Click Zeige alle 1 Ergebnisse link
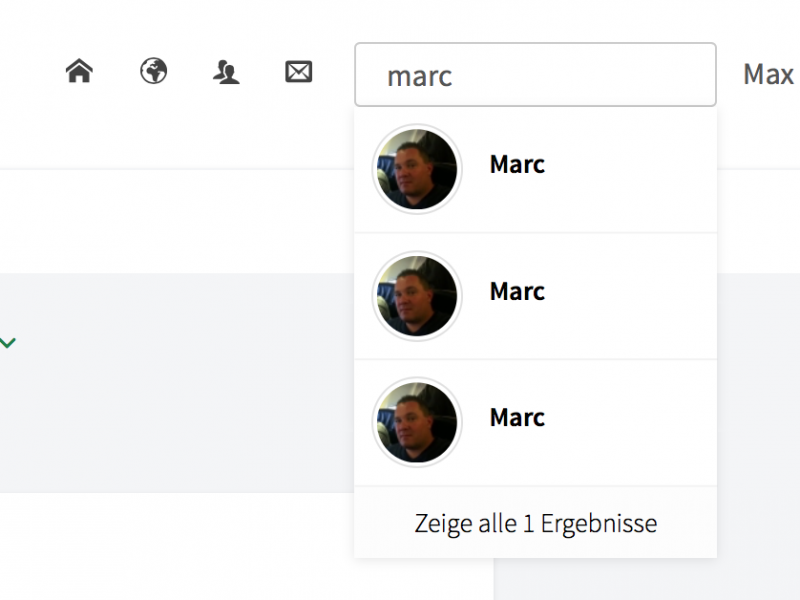The image size is (800, 600). pos(536,523)
